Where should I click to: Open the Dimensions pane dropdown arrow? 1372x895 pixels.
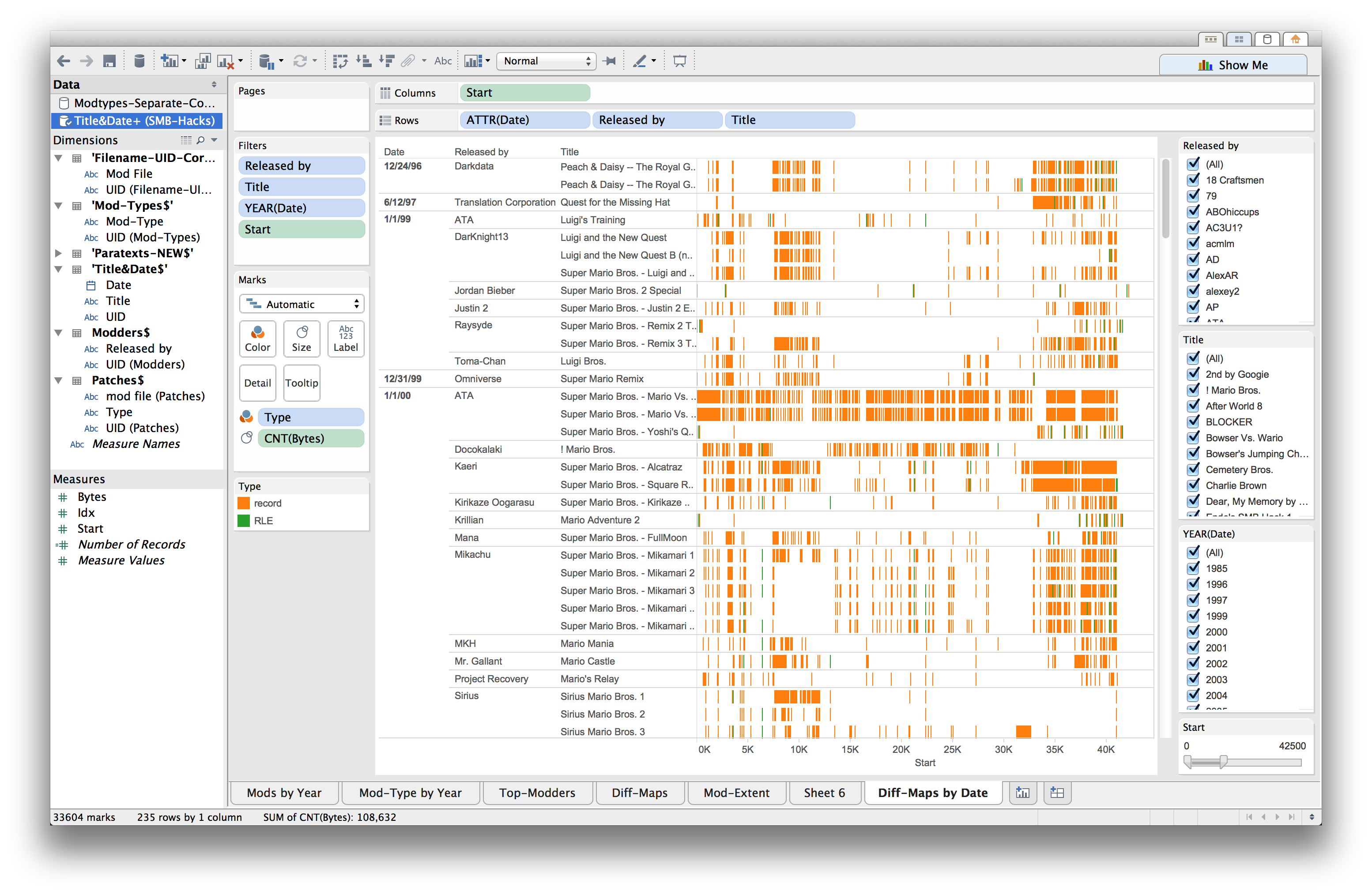coord(215,140)
